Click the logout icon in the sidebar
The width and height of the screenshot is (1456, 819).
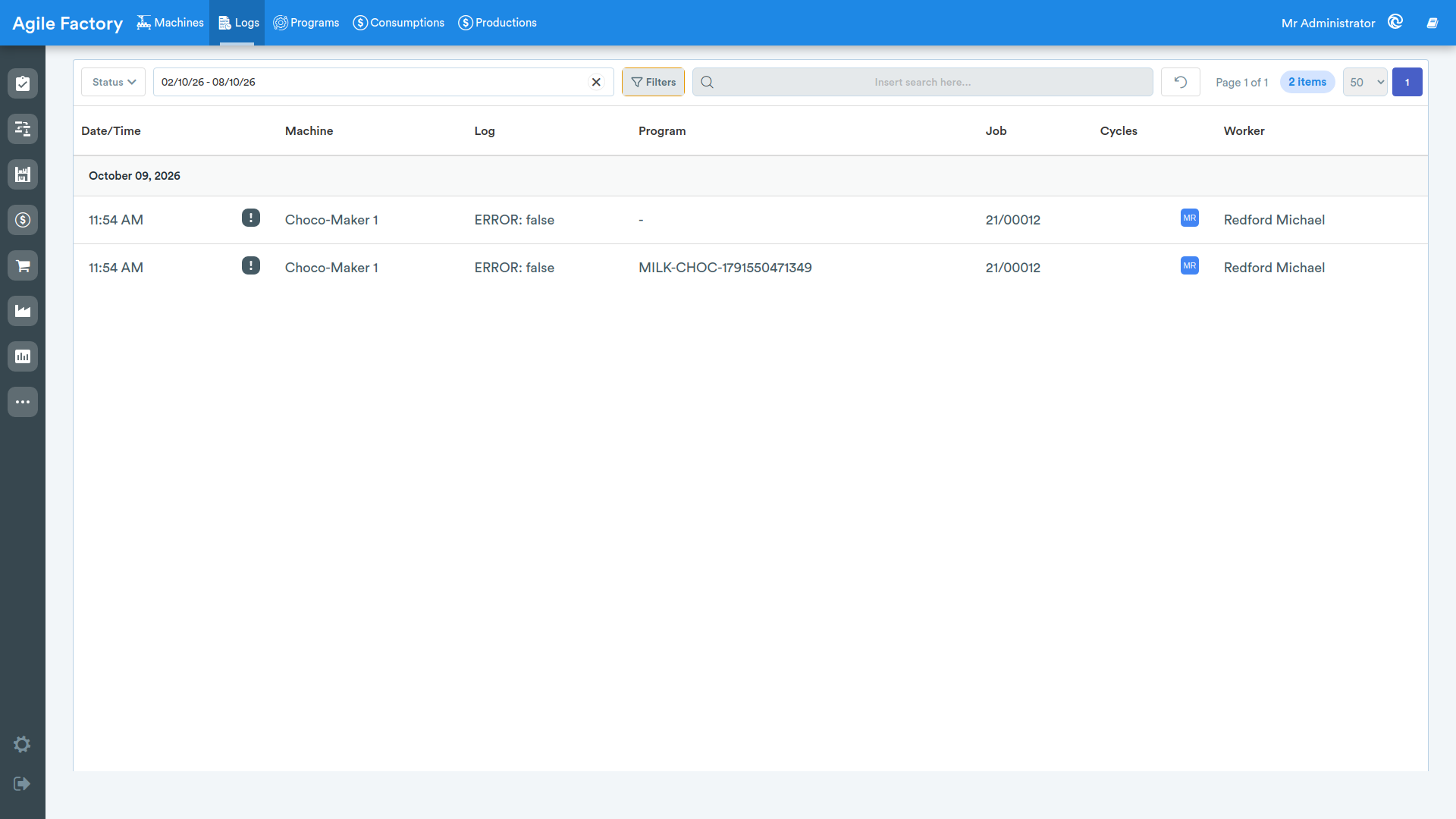22,783
